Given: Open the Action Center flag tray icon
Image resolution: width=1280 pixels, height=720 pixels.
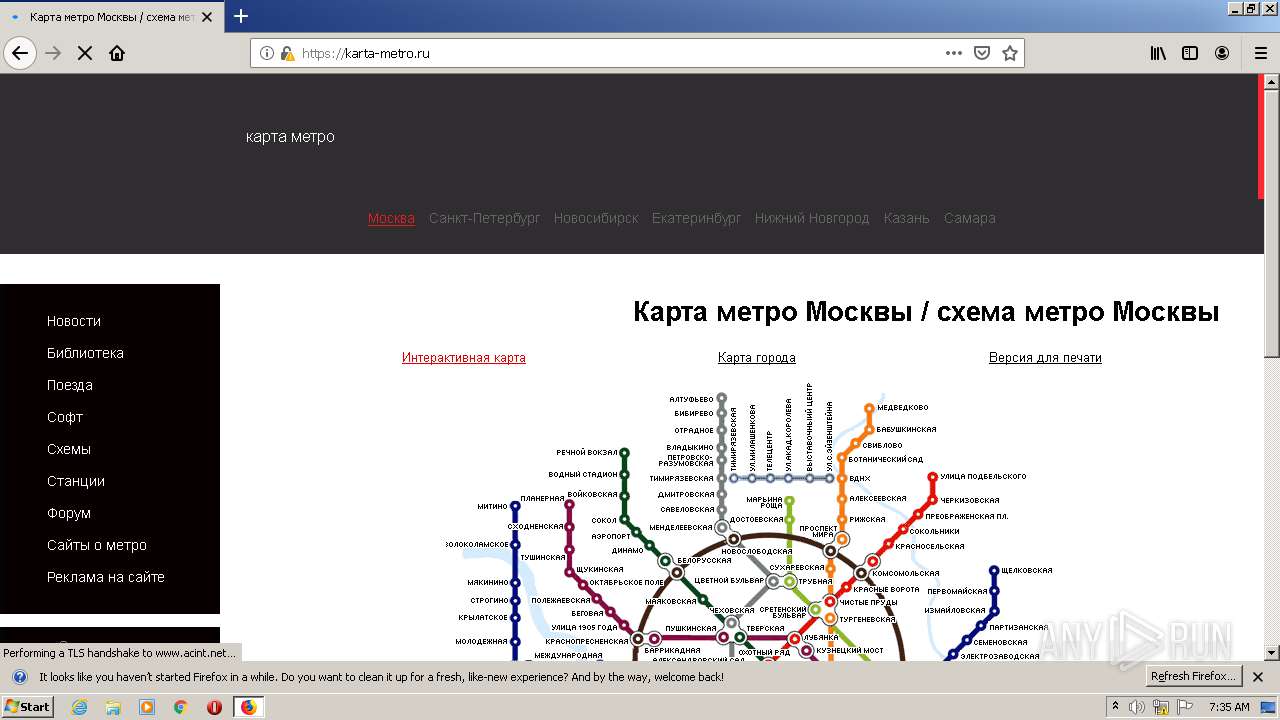Looking at the screenshot, I should (1184, 707).
